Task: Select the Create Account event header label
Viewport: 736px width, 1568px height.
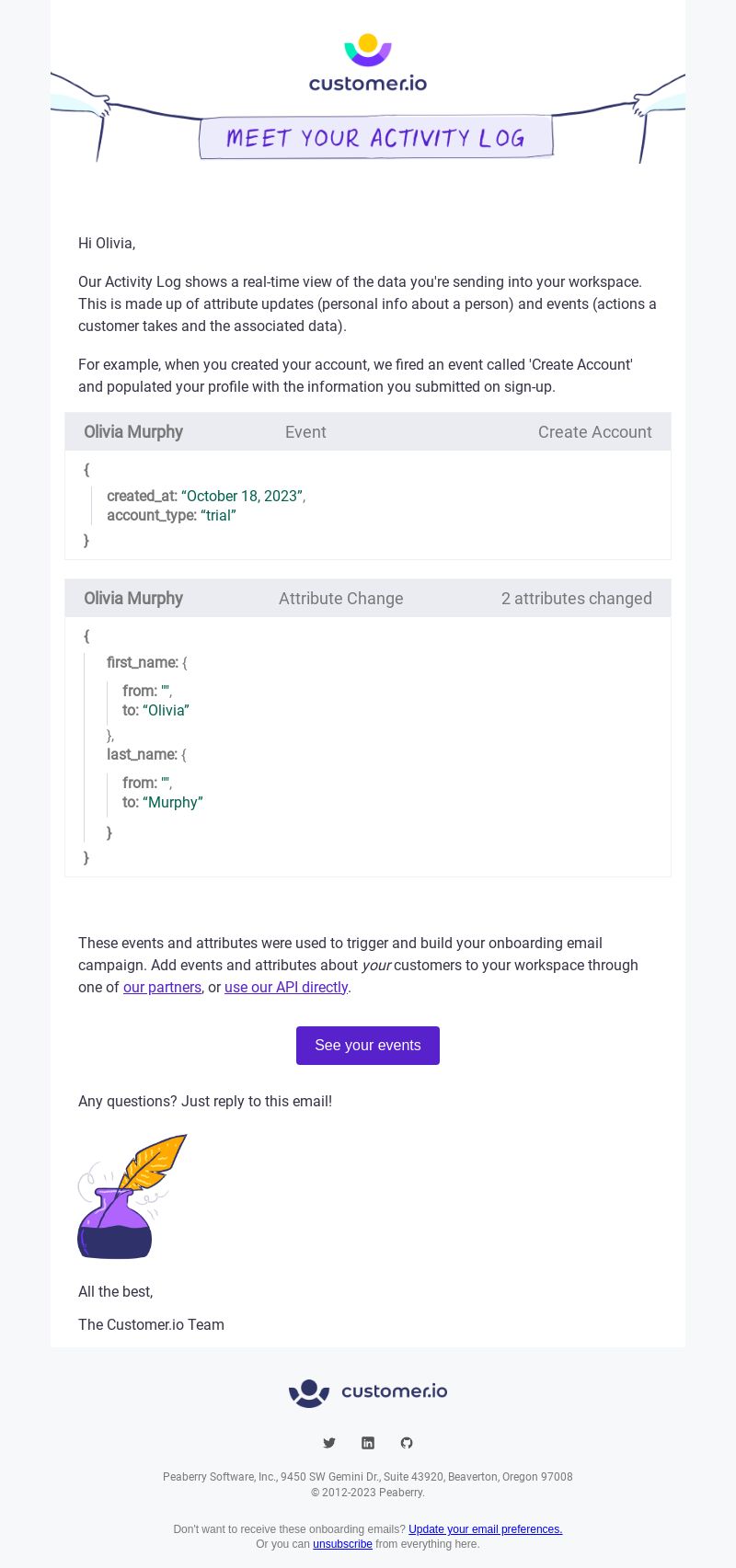Action: tap(595, 432)
